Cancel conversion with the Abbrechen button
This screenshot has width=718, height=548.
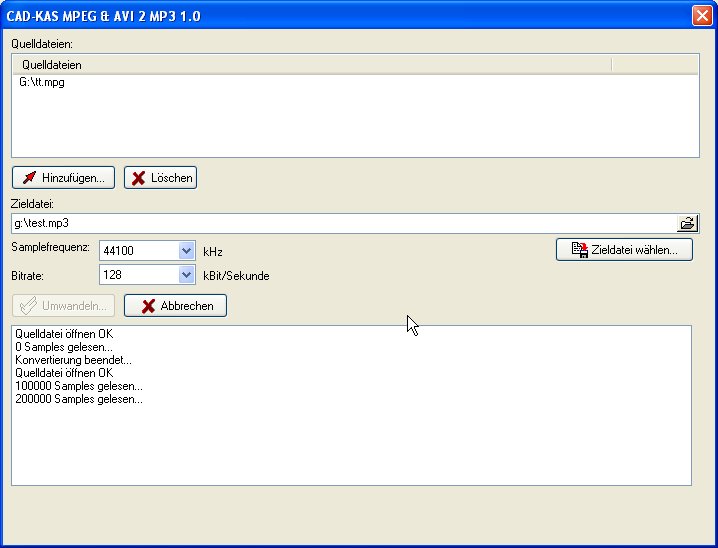176,306
